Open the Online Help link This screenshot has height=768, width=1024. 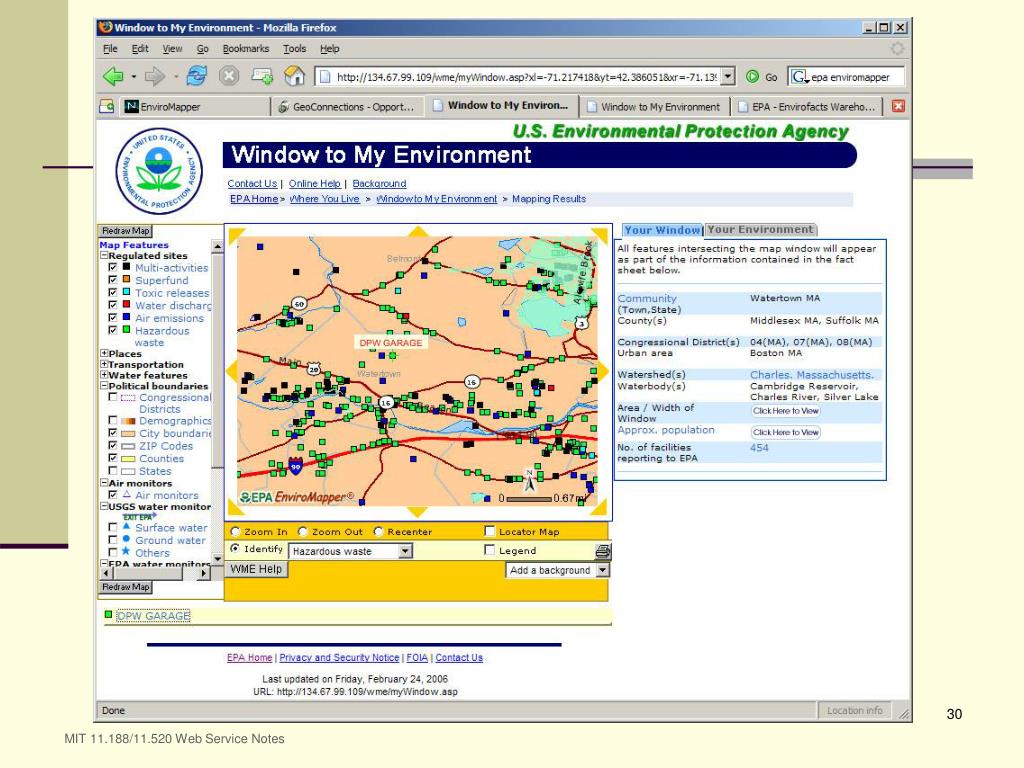click(x=315, y=184)
